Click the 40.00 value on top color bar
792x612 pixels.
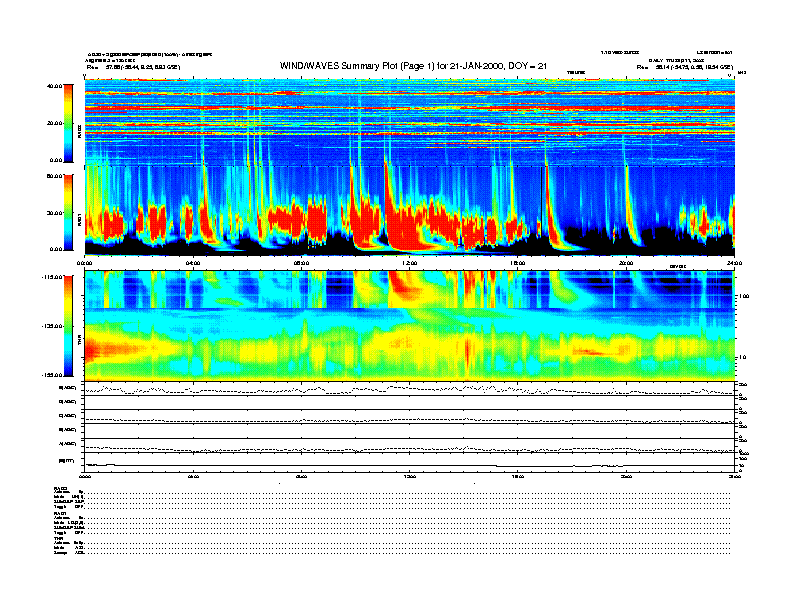(53, 87)
